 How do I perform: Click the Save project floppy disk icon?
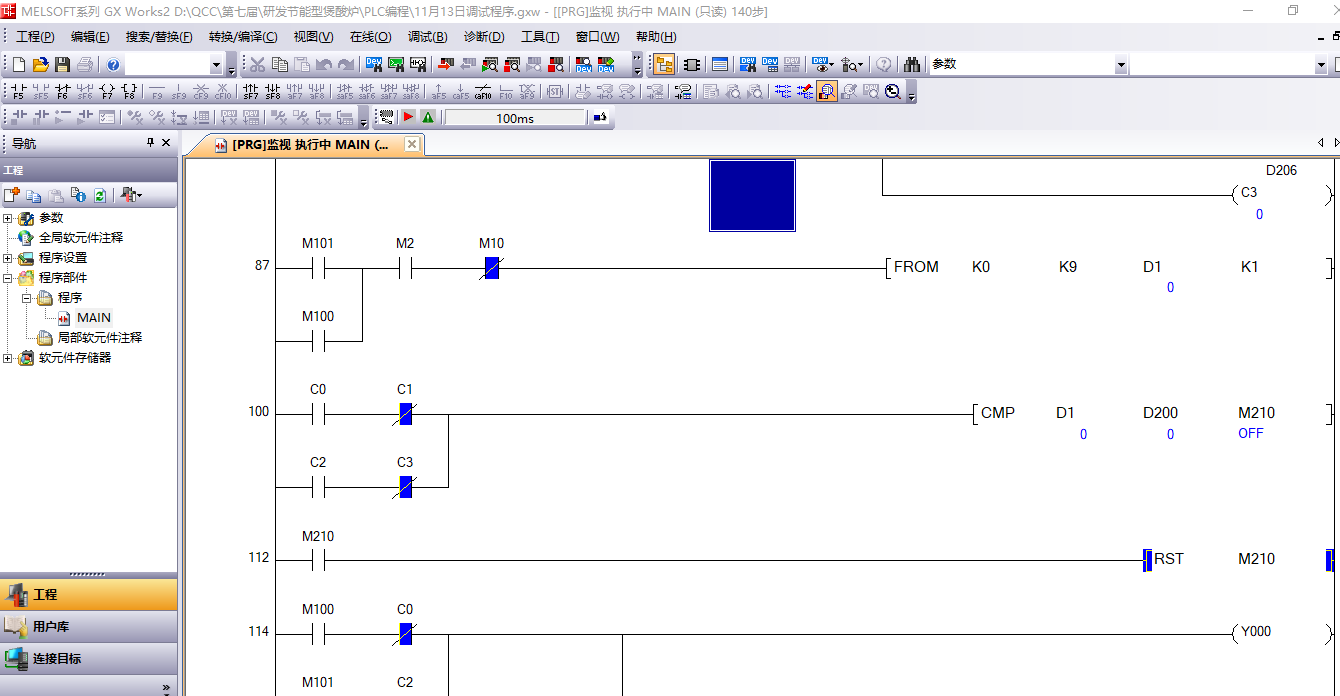pos(62,65)
